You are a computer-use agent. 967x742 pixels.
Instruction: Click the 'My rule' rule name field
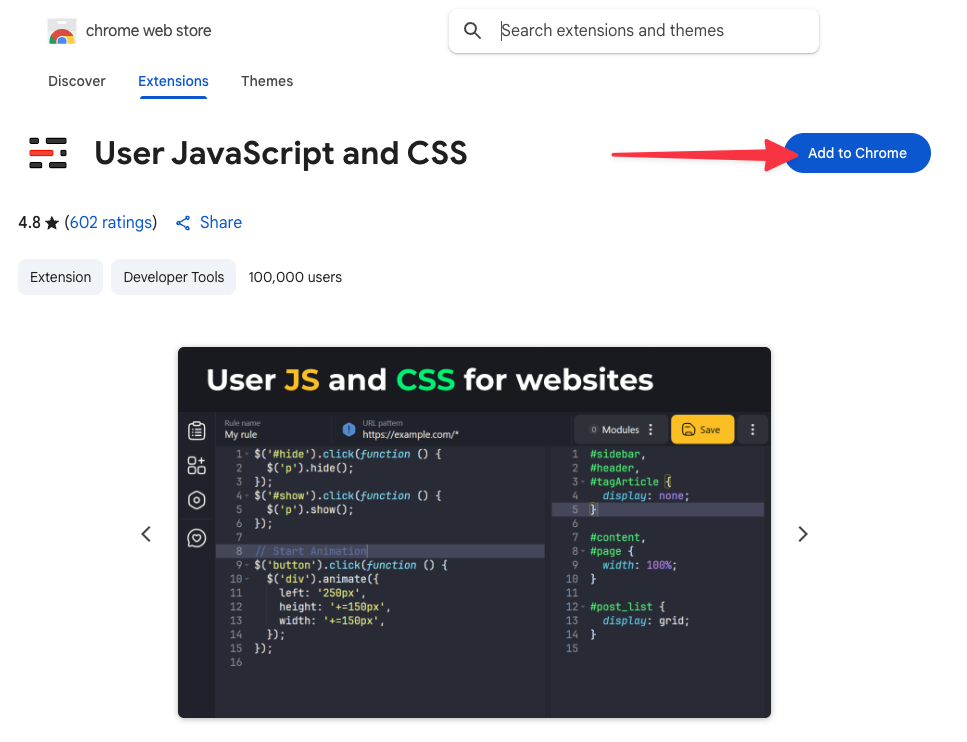click(x=275, y=429)
